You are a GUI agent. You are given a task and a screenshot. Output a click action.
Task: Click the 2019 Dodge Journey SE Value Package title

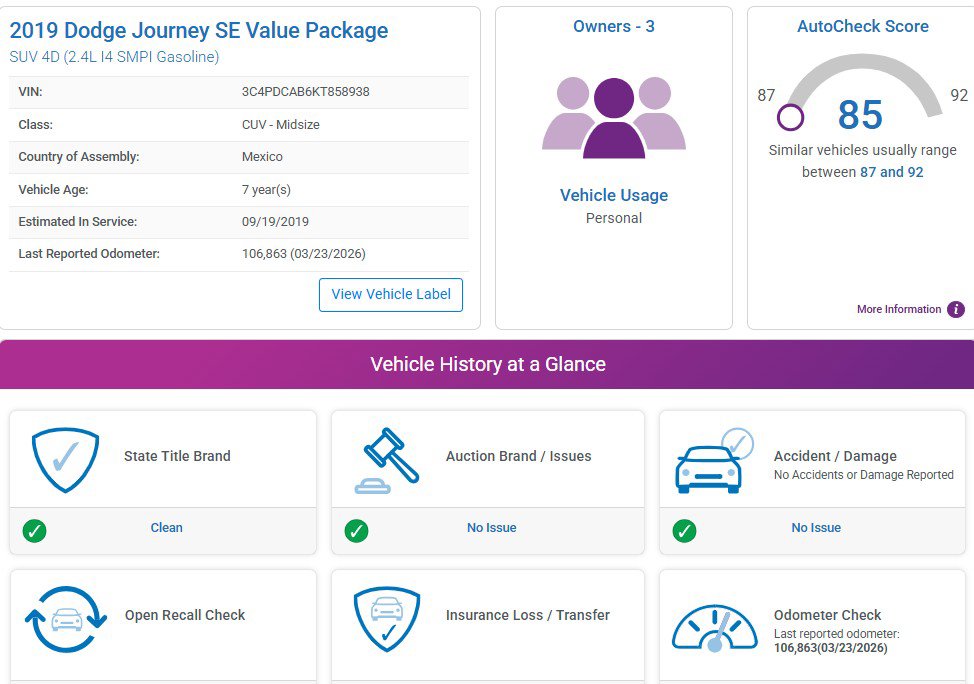point(199,30)
